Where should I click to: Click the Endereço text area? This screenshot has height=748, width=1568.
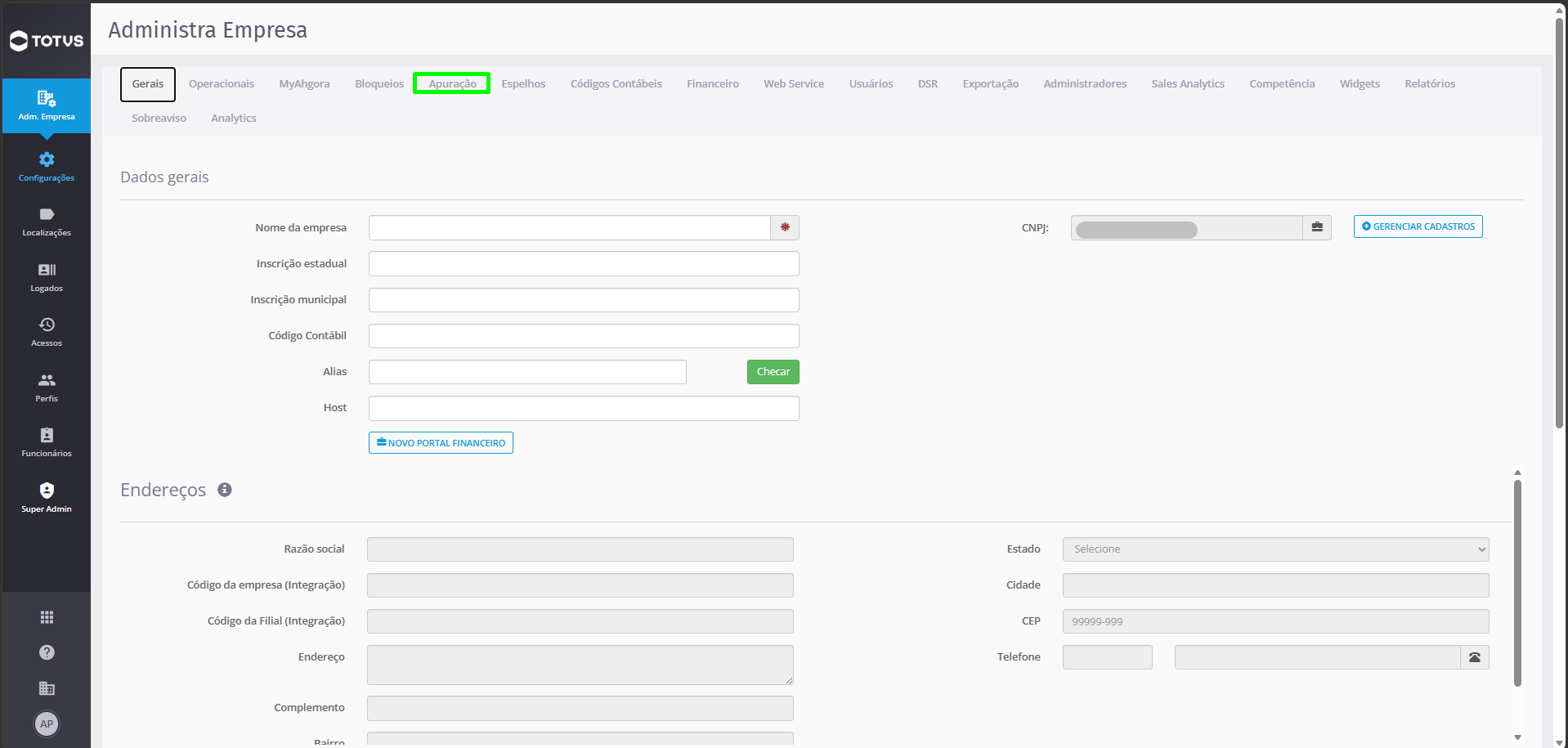point(580,665)
